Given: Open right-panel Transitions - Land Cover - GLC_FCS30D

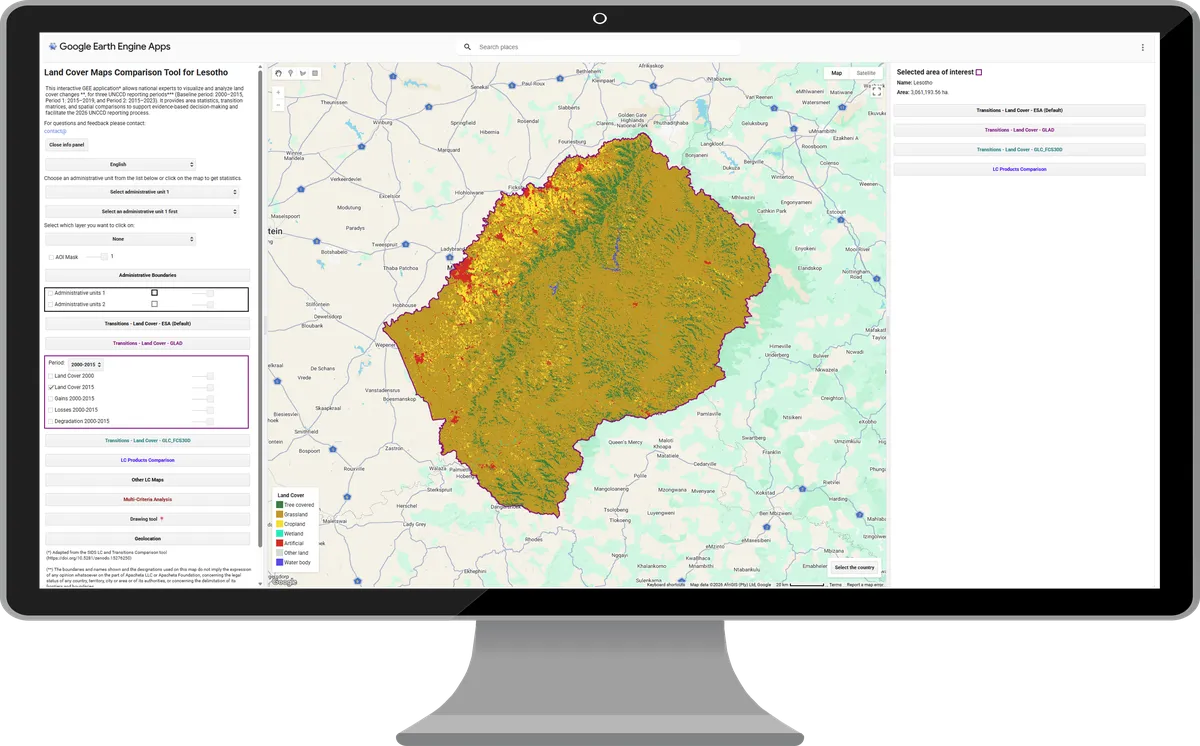Looking at the screenshot, I should pos(1019,149).
